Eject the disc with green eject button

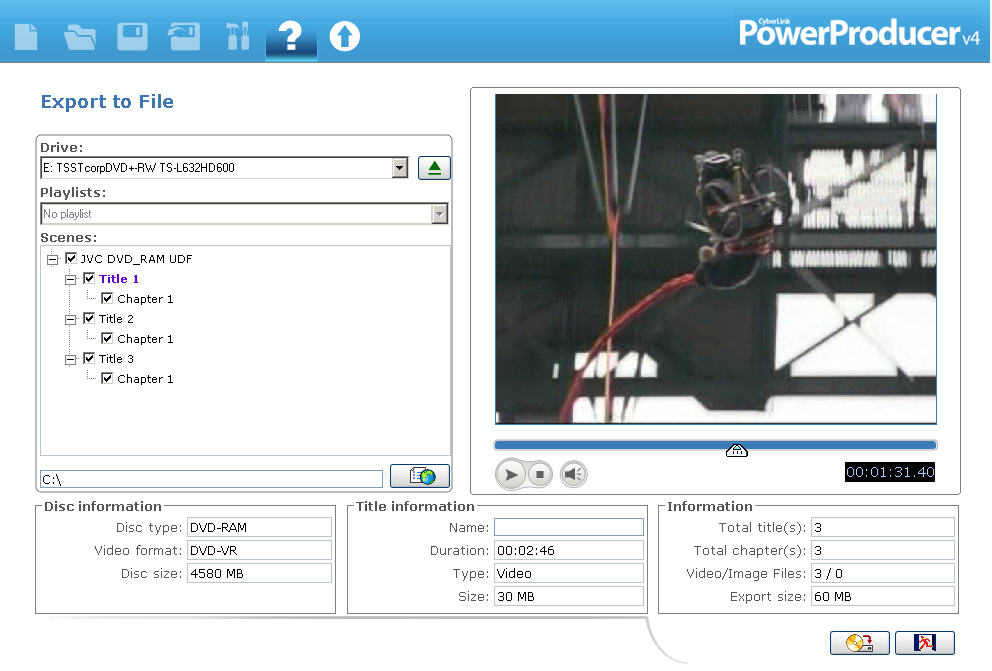434,168
